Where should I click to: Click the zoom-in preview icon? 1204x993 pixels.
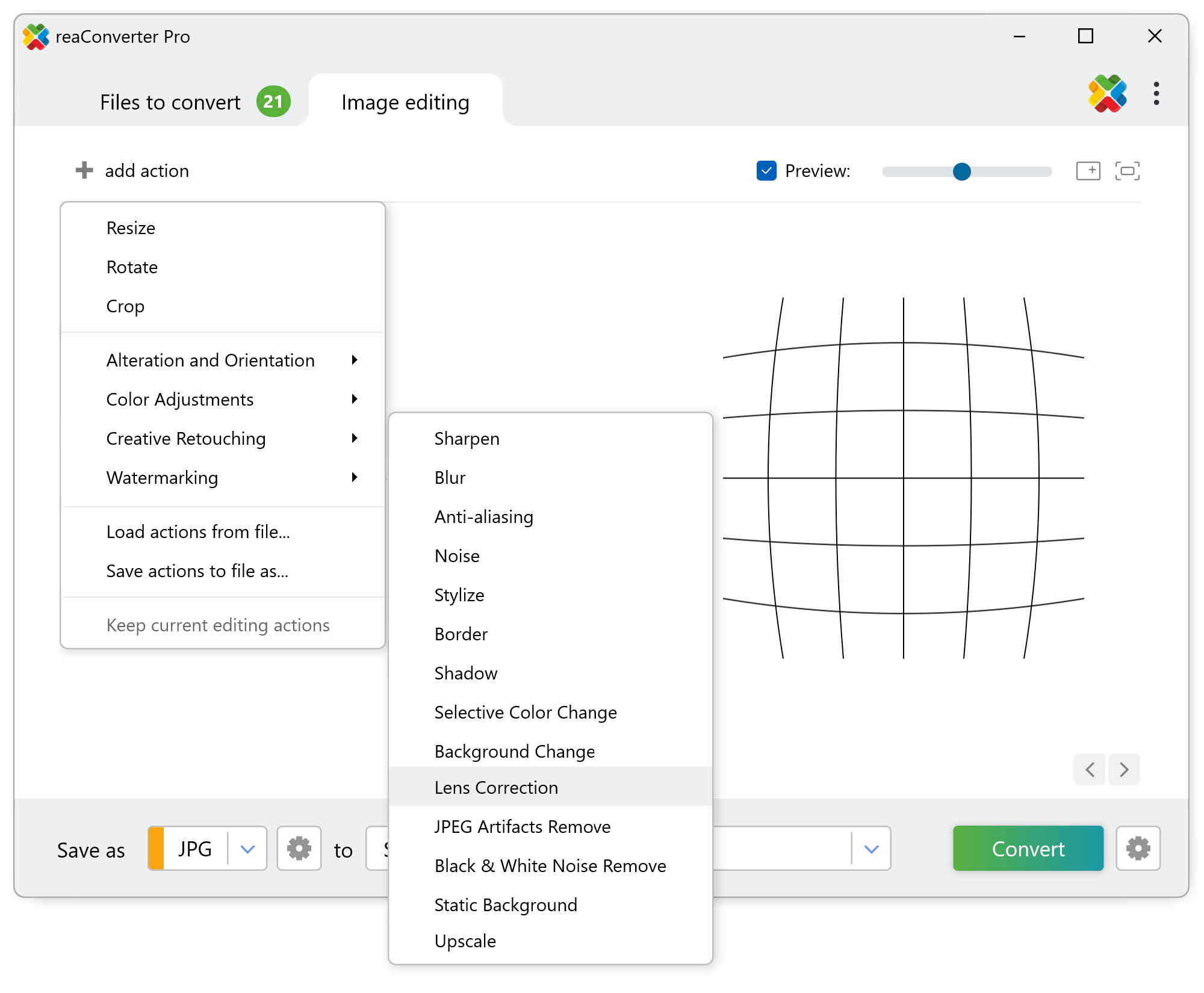point(1088,171)
